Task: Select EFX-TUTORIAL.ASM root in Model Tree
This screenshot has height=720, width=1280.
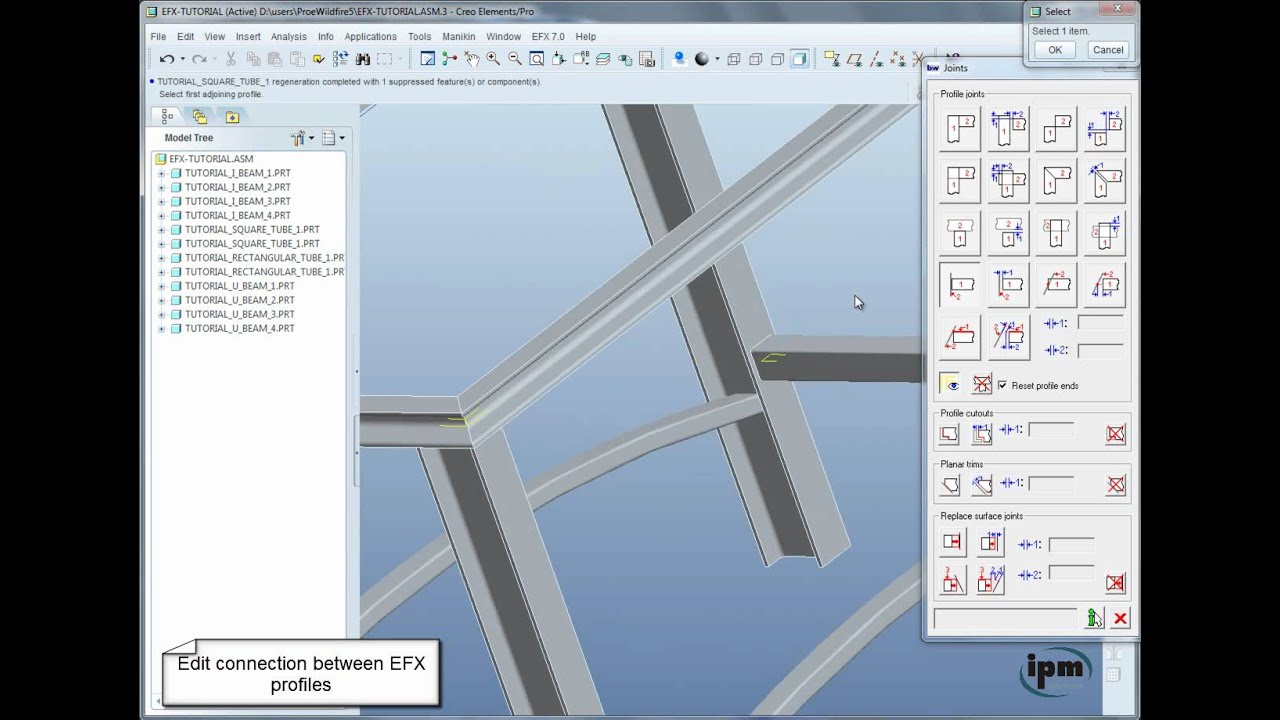Action: click(211, 159)
